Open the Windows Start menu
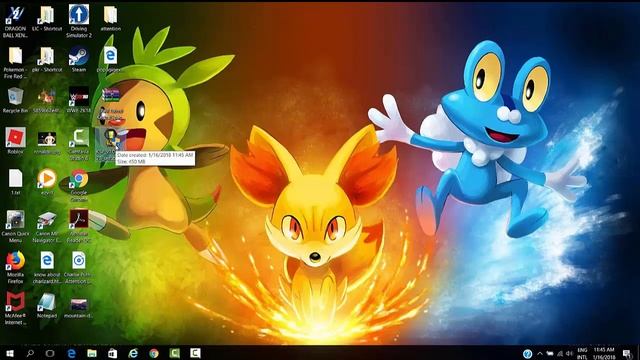 pos(10,353)
